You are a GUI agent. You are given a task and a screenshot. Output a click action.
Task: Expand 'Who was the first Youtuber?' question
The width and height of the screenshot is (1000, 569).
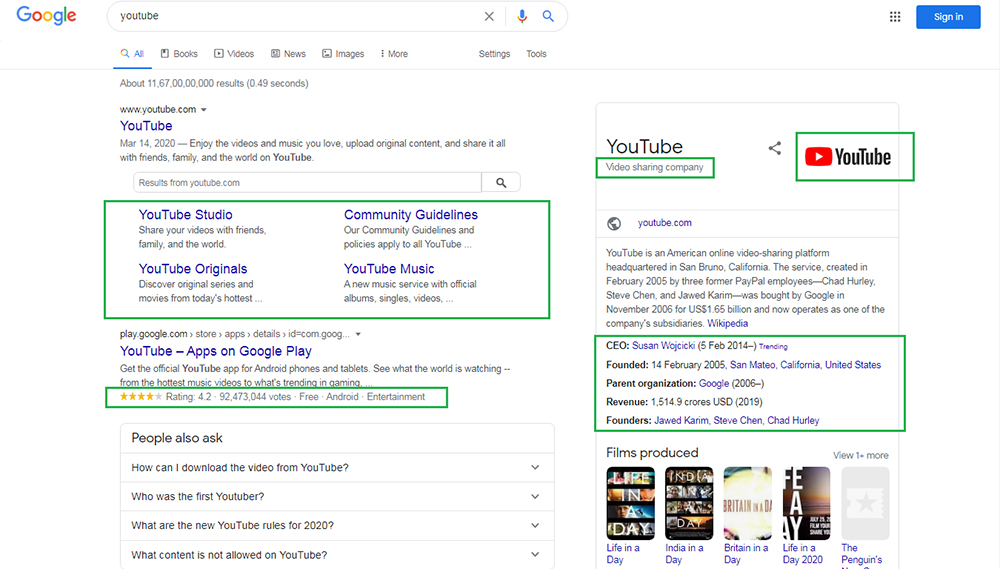click(x=337, y=496)
